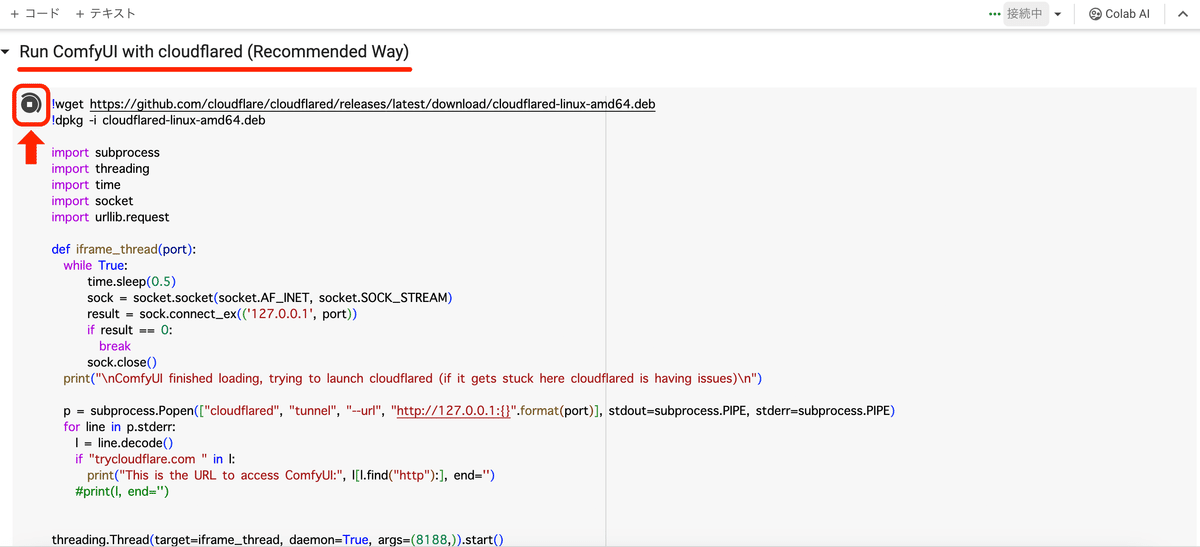Click the Colab AI icon
The width and height of the screenshot is (1200, 547).
(x=1095, y=14)
